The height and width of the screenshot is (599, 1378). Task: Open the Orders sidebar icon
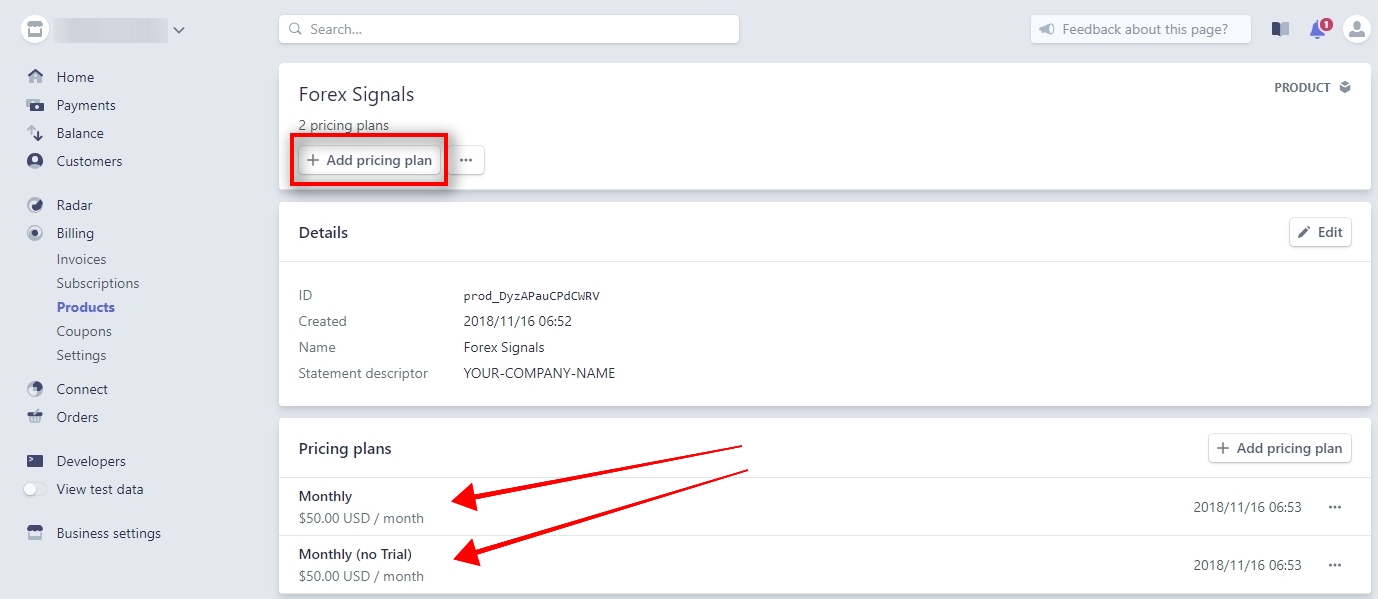point(35,417)
